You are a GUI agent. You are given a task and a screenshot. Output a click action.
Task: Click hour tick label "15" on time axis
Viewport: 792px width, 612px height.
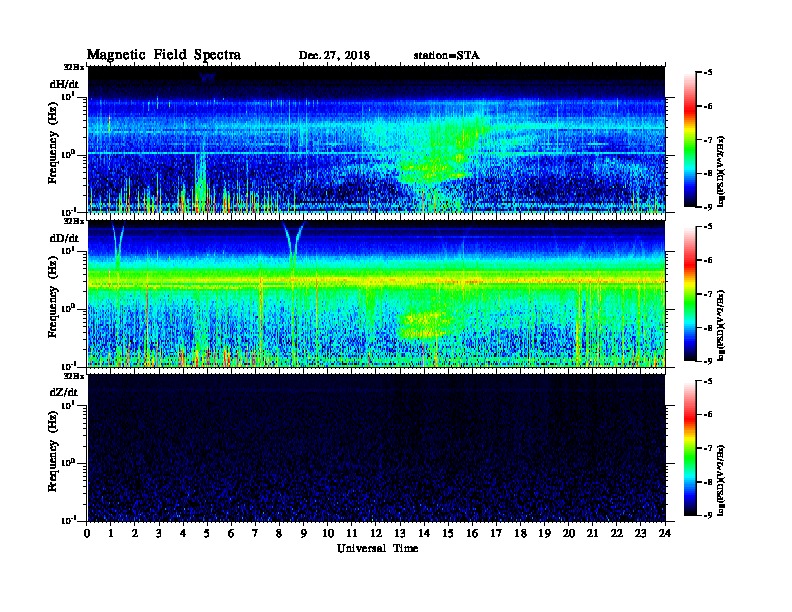(448, 533)
